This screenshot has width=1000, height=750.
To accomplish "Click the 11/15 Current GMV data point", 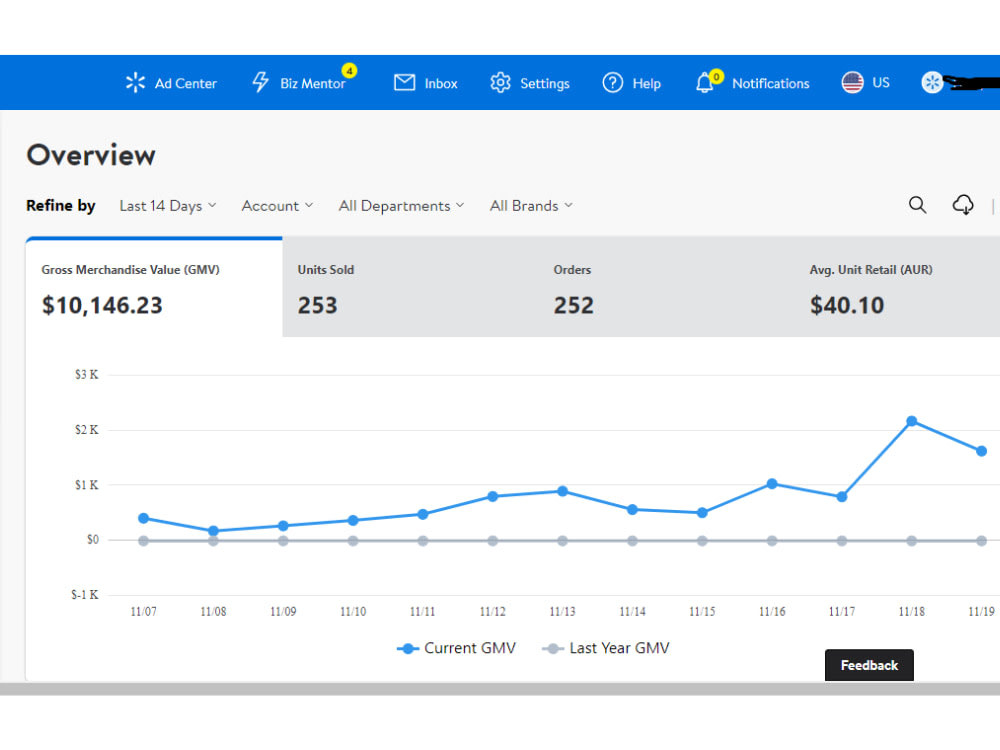I will click(x=702, y=512).
